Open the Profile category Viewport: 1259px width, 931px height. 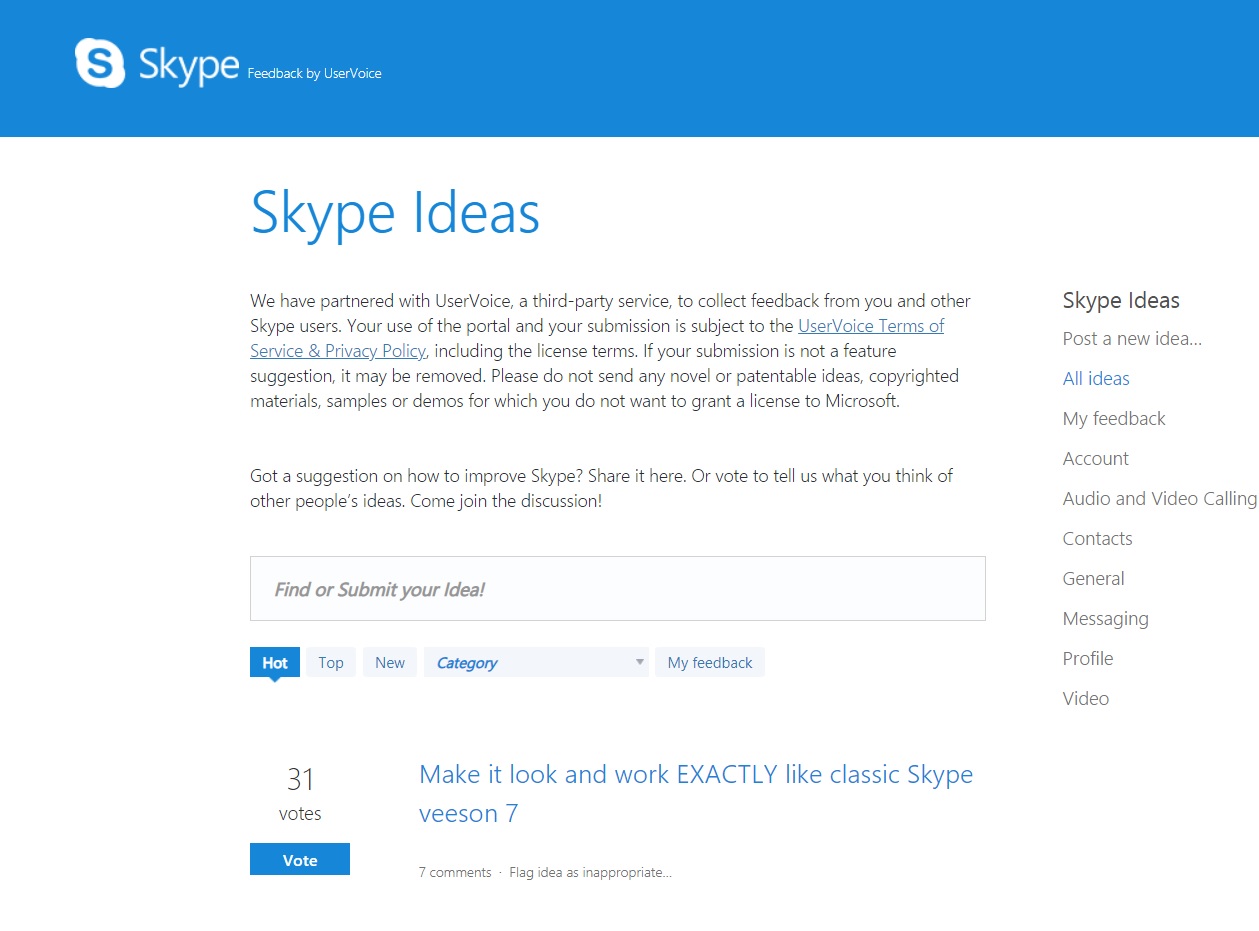point(1088,658)
